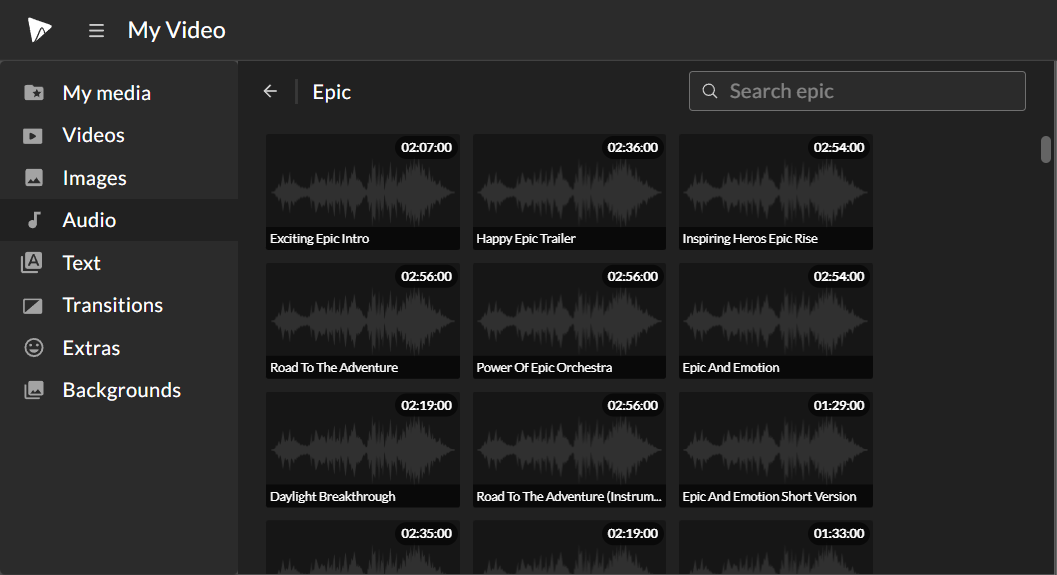
Task: Click the 02:07:00 duration badge
Action: [426, 148]
